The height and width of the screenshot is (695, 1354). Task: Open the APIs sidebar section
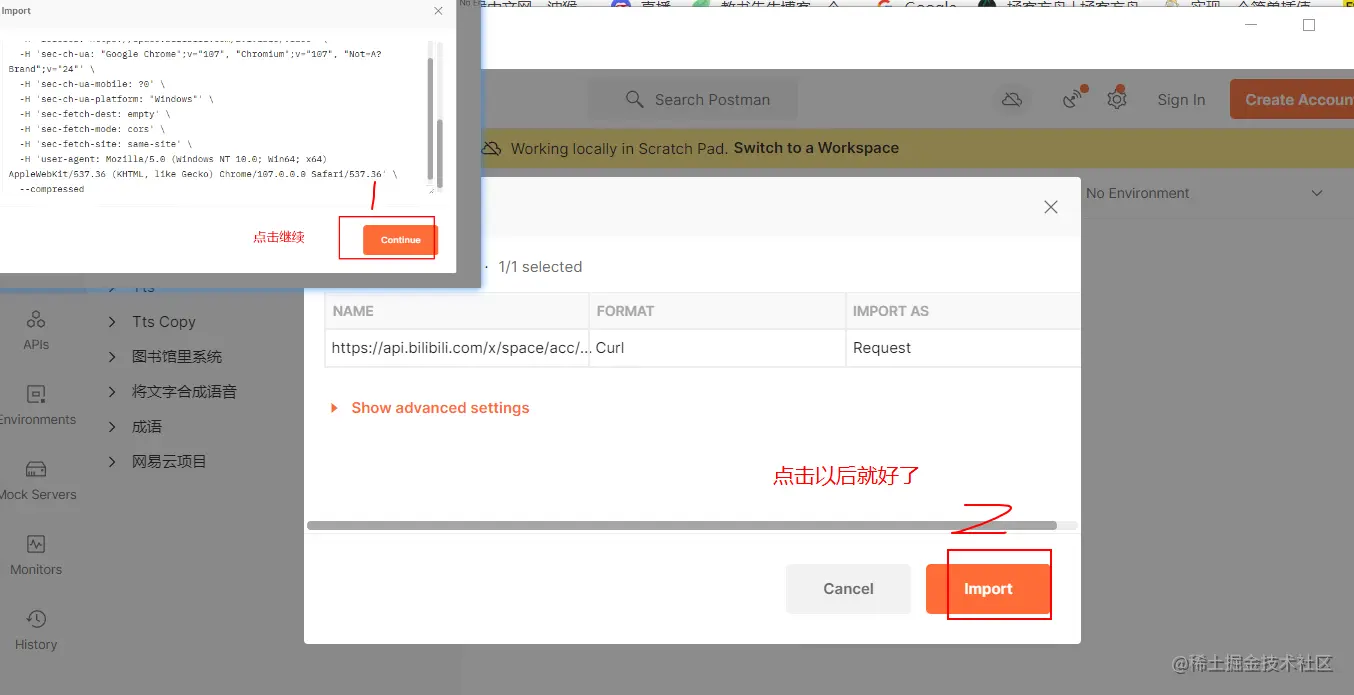36,330
